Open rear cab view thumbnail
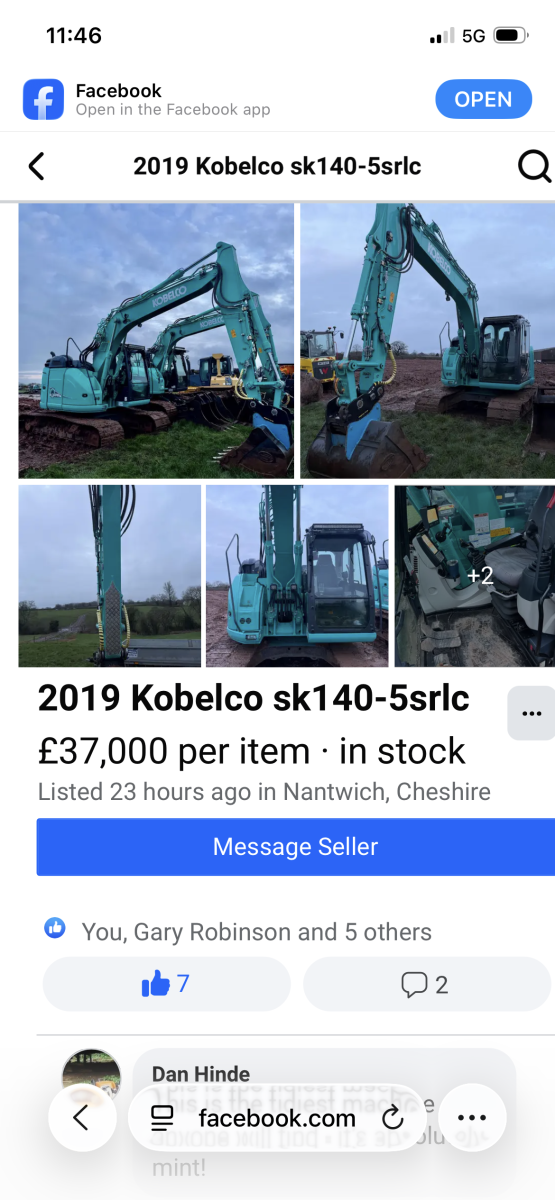This screenshot has width=555, height=1200. click(x=297, y=576)
